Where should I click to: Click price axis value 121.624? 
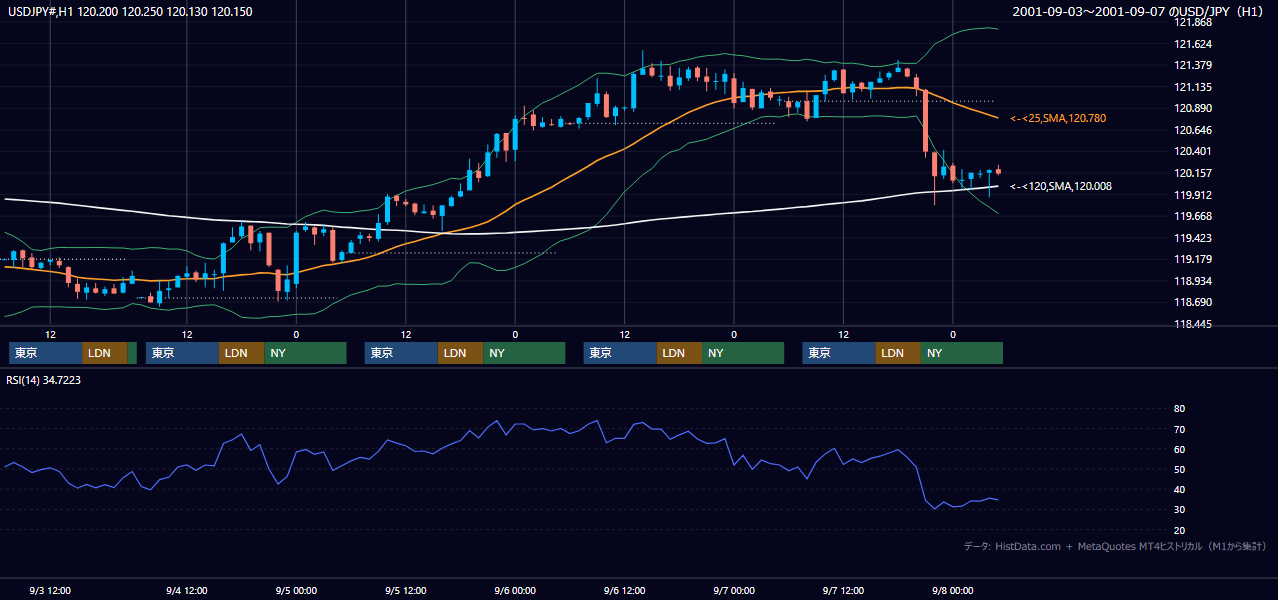tap(1192, 44)
